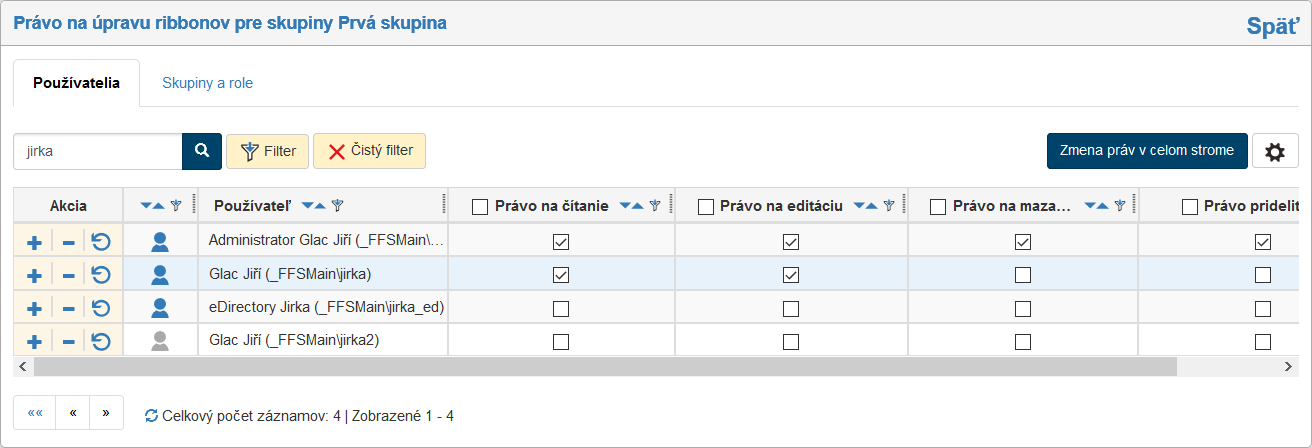1312x448 pixels.
Task: Open the gear settings button
Action: pos(1274,151)
